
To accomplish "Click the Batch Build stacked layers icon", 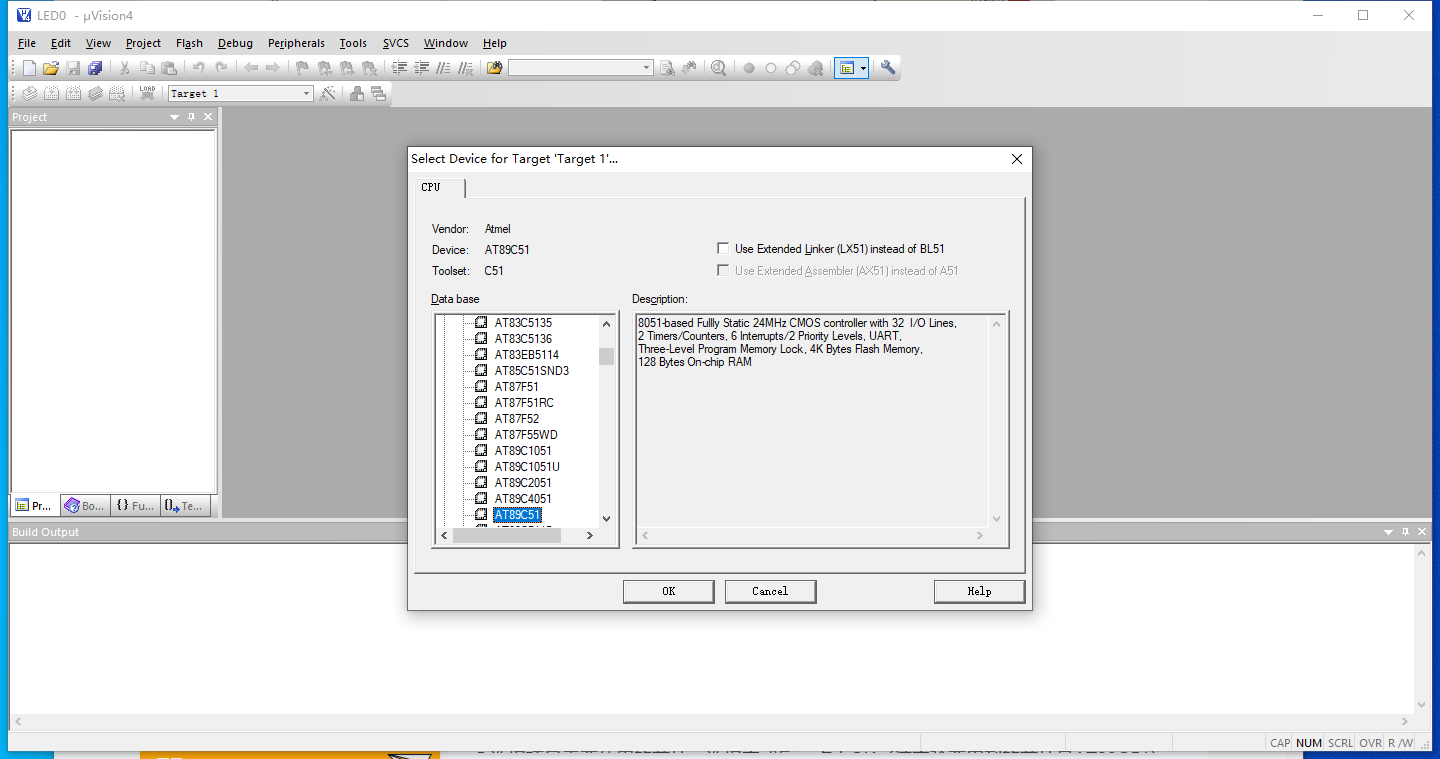I will tap(95, 93).
